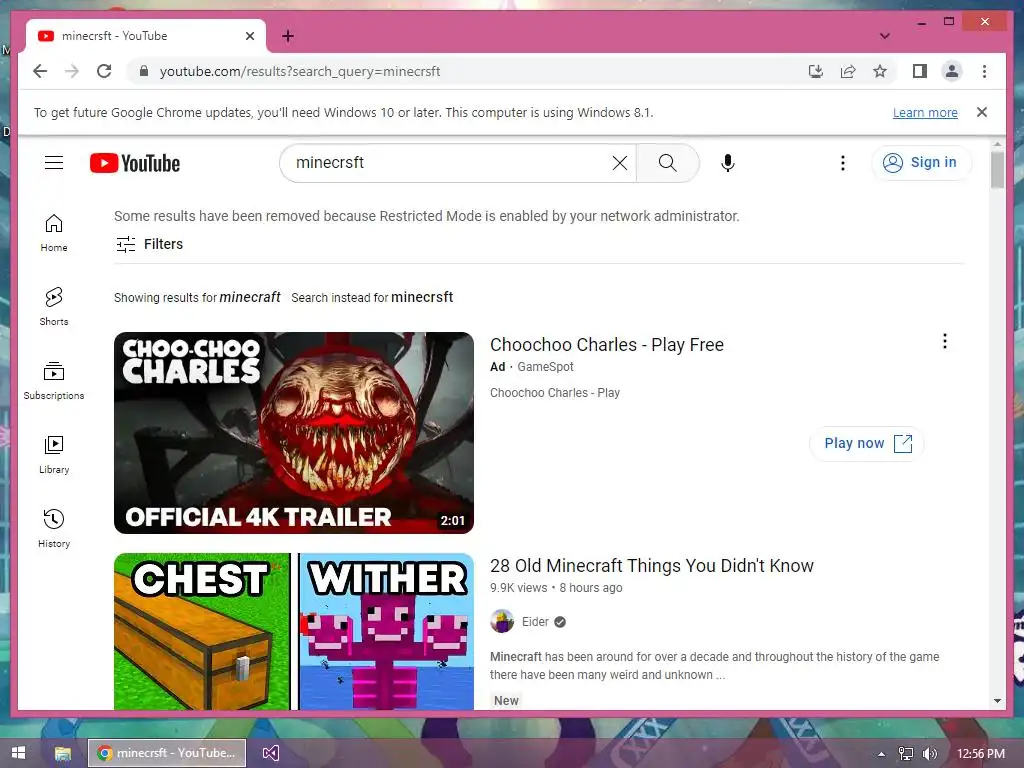The height and width of the screenshot is (768, 1024).
Task: Show hidden tray icons arrow
Action: pyautogui.click(x=881, y=754)
